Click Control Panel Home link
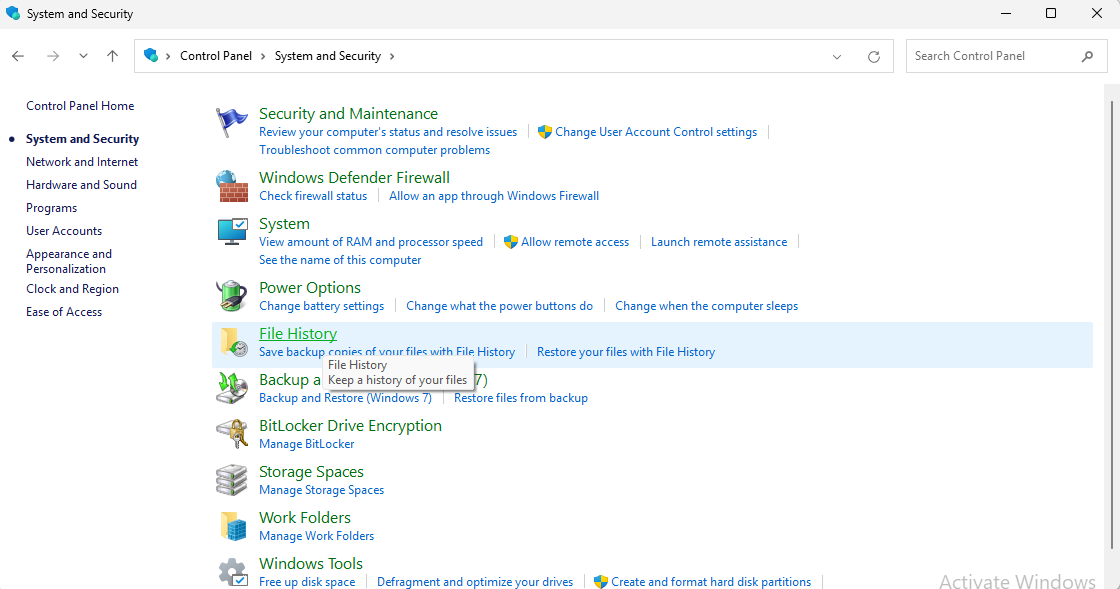The width and height of the screenshot is (1120, 589). (80, 106)
